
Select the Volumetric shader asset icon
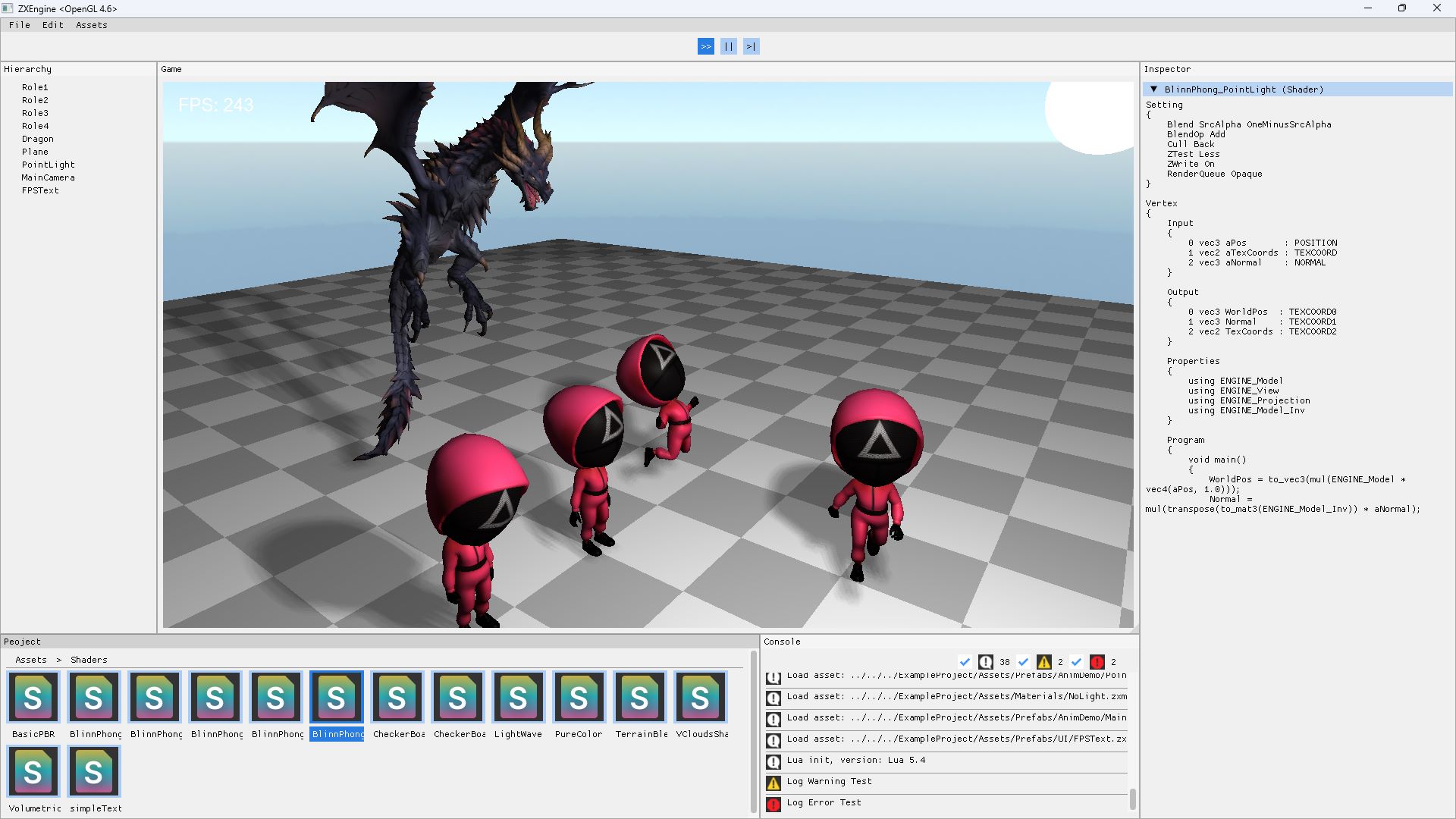[x=33, y=771]
